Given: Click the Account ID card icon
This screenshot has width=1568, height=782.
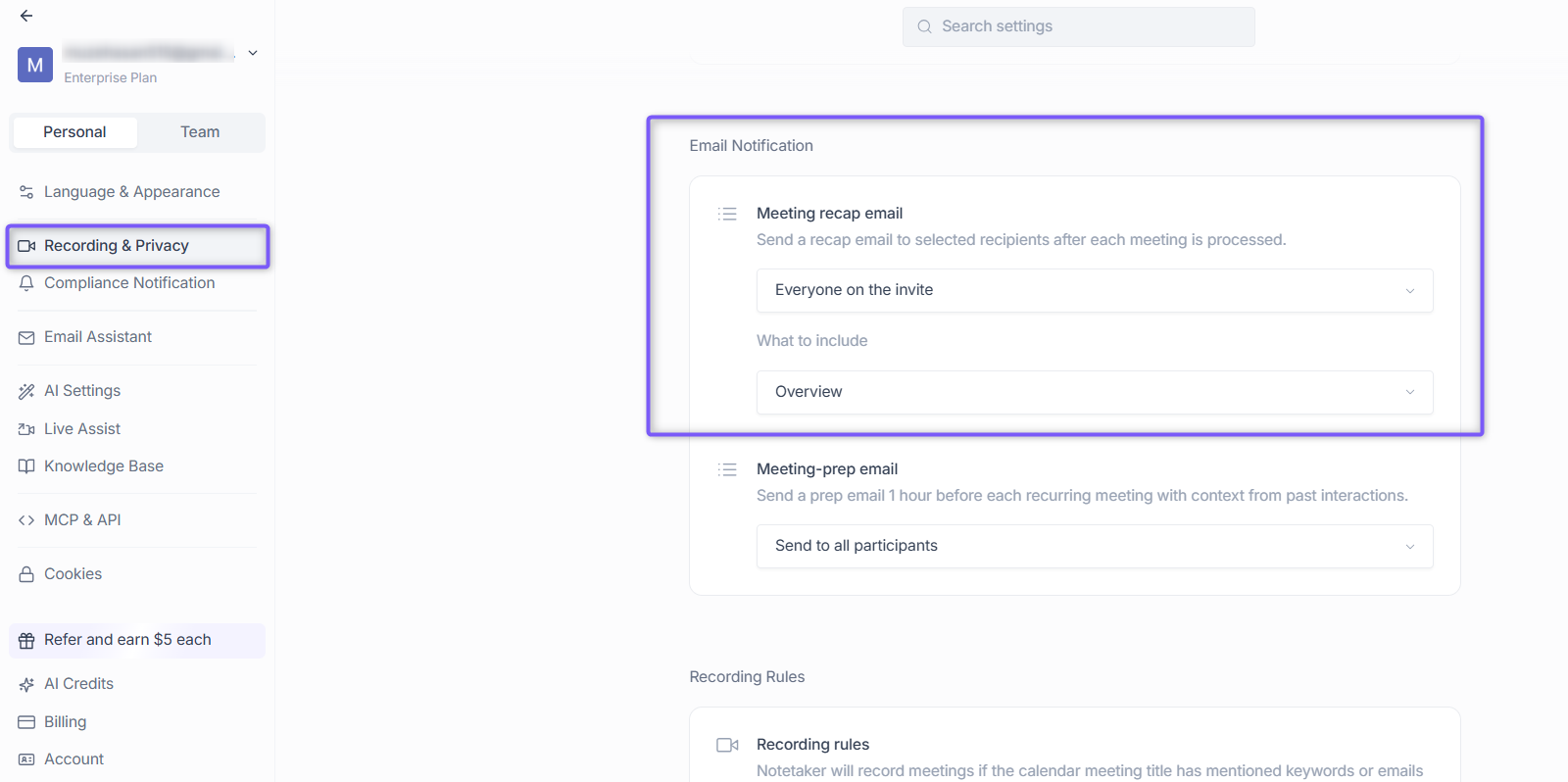Looking at the screenshot, I should tap(26, 759).
